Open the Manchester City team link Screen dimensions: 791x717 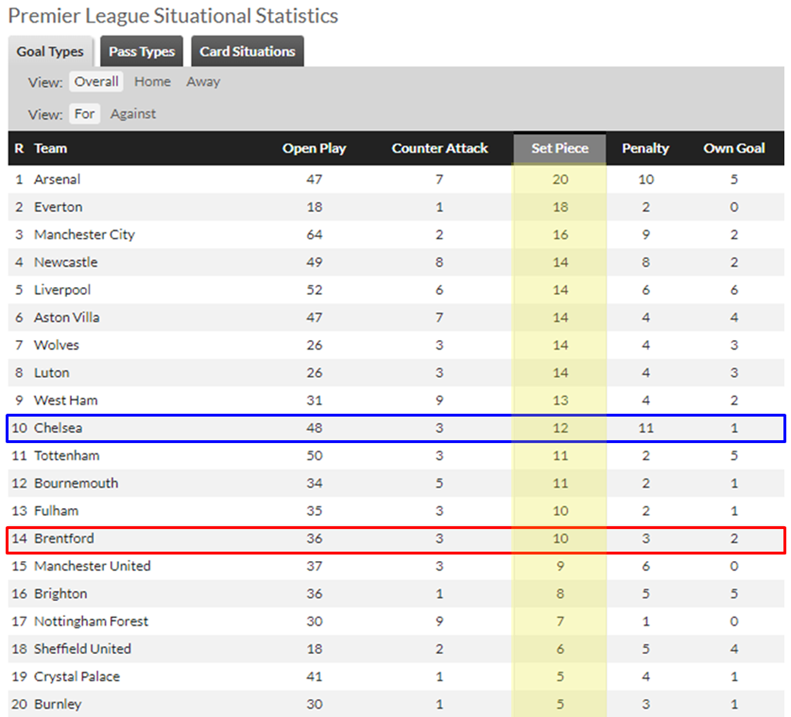tap(84, 235)
